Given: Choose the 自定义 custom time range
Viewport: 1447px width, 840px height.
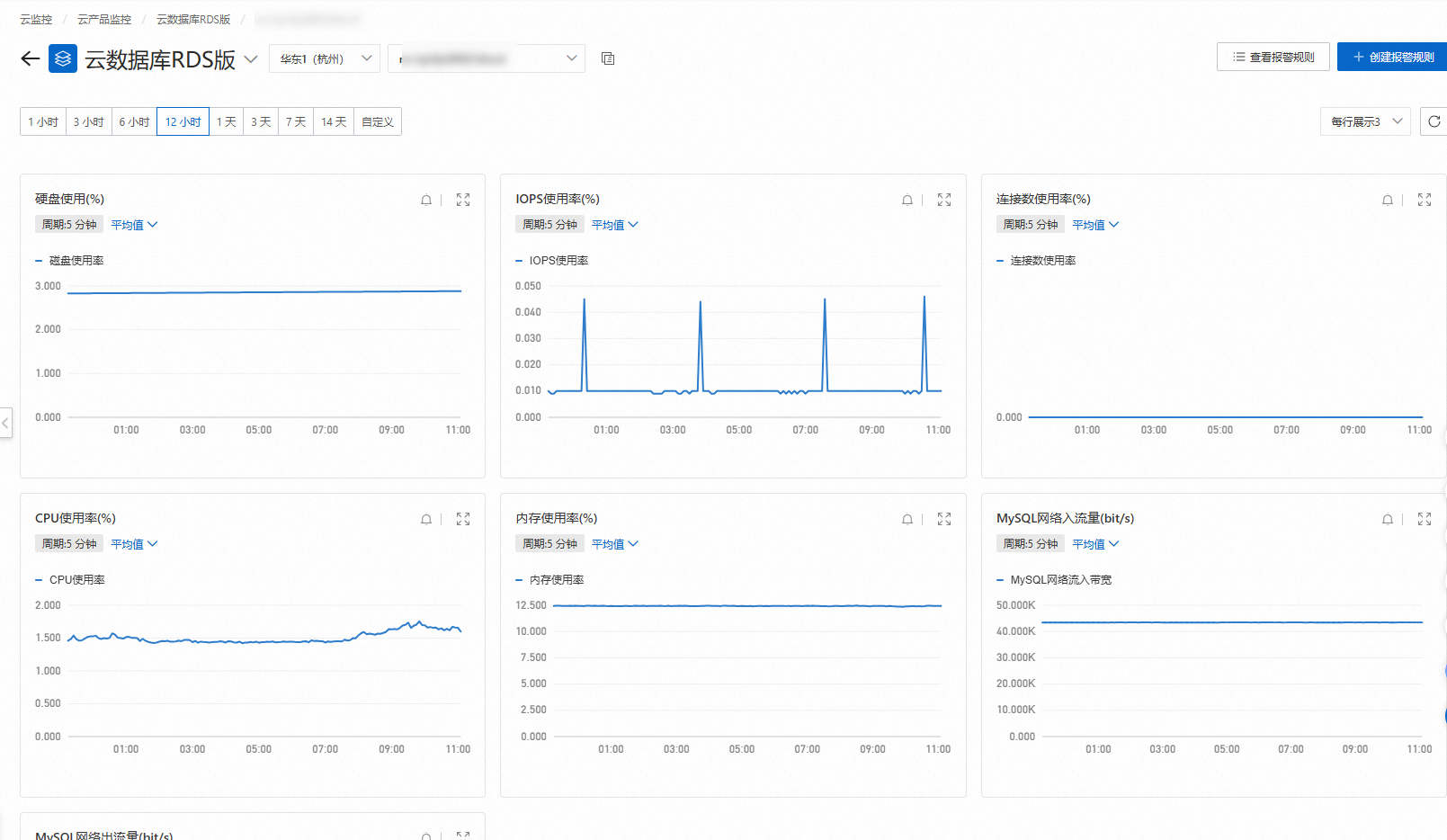Looking at the screenshot, I should (378, 121).
